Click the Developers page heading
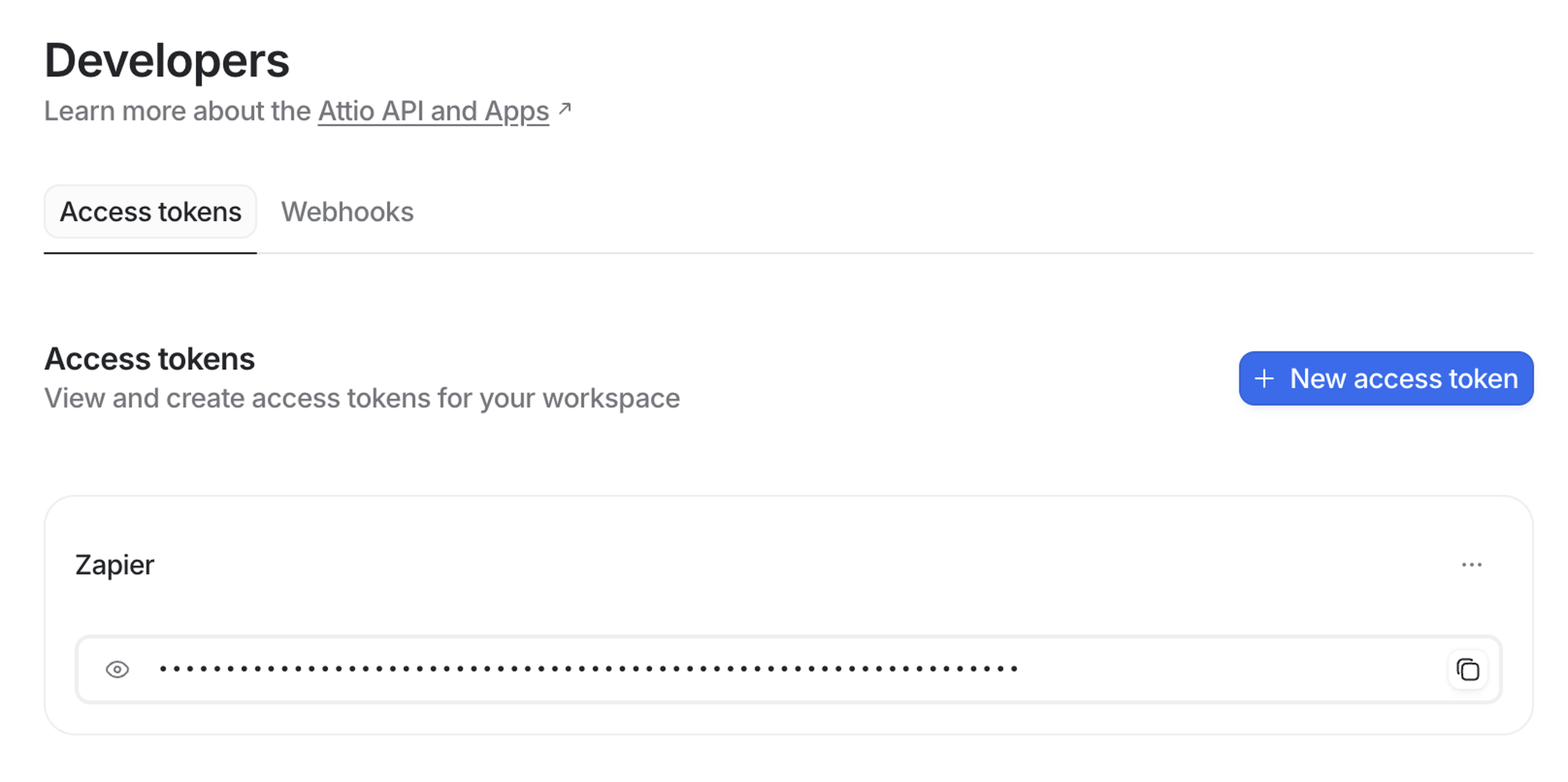The width and height of the screenshot is (1568, 782). [x=167, y=61]
